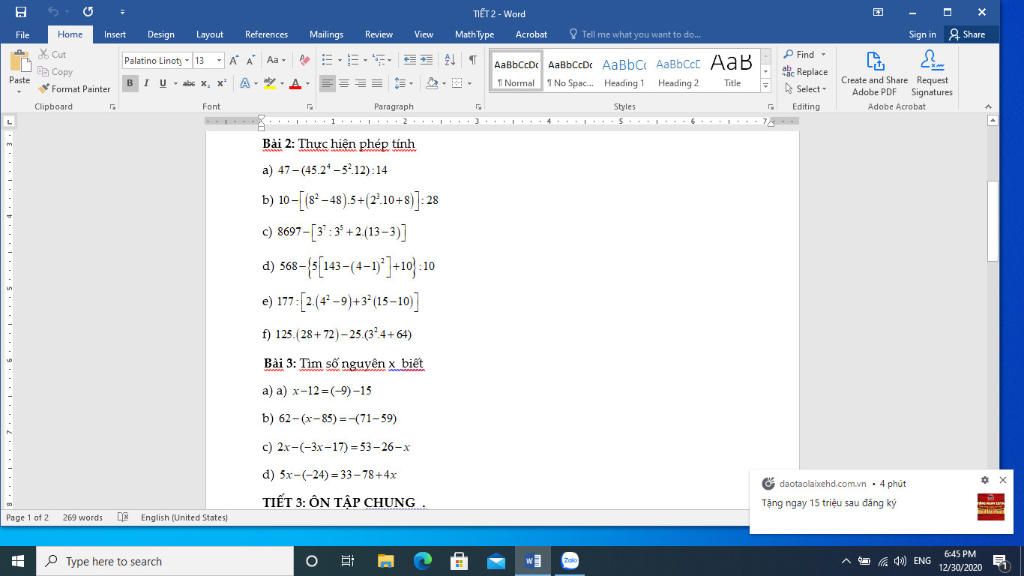The width and height of the screenshot is (1024, 576).
Task: Align the paragraph to the right
Action: click(x=360, y=83)
